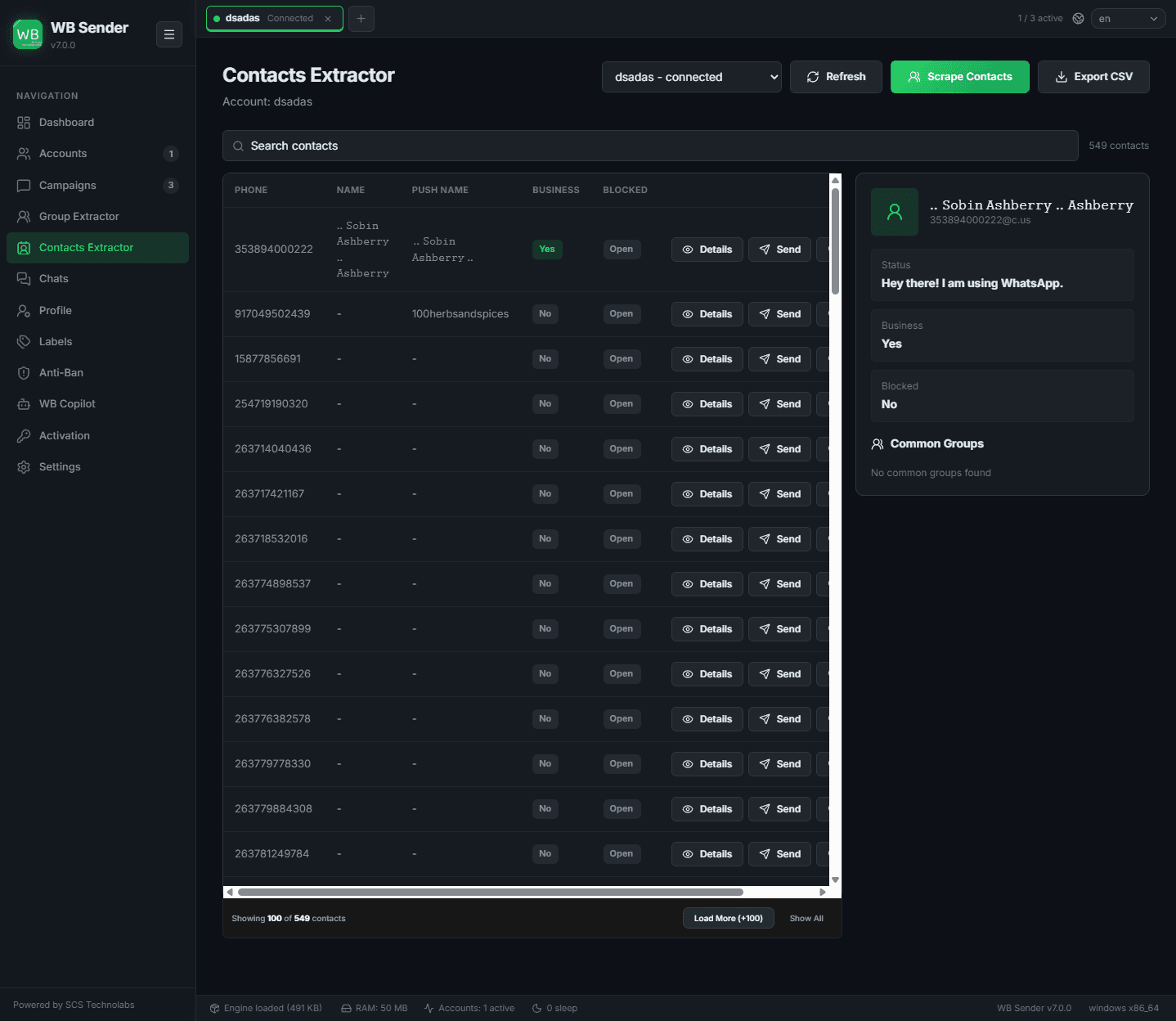Click the Settings gear icon
1176x1021 pixels.
point(24,467)
